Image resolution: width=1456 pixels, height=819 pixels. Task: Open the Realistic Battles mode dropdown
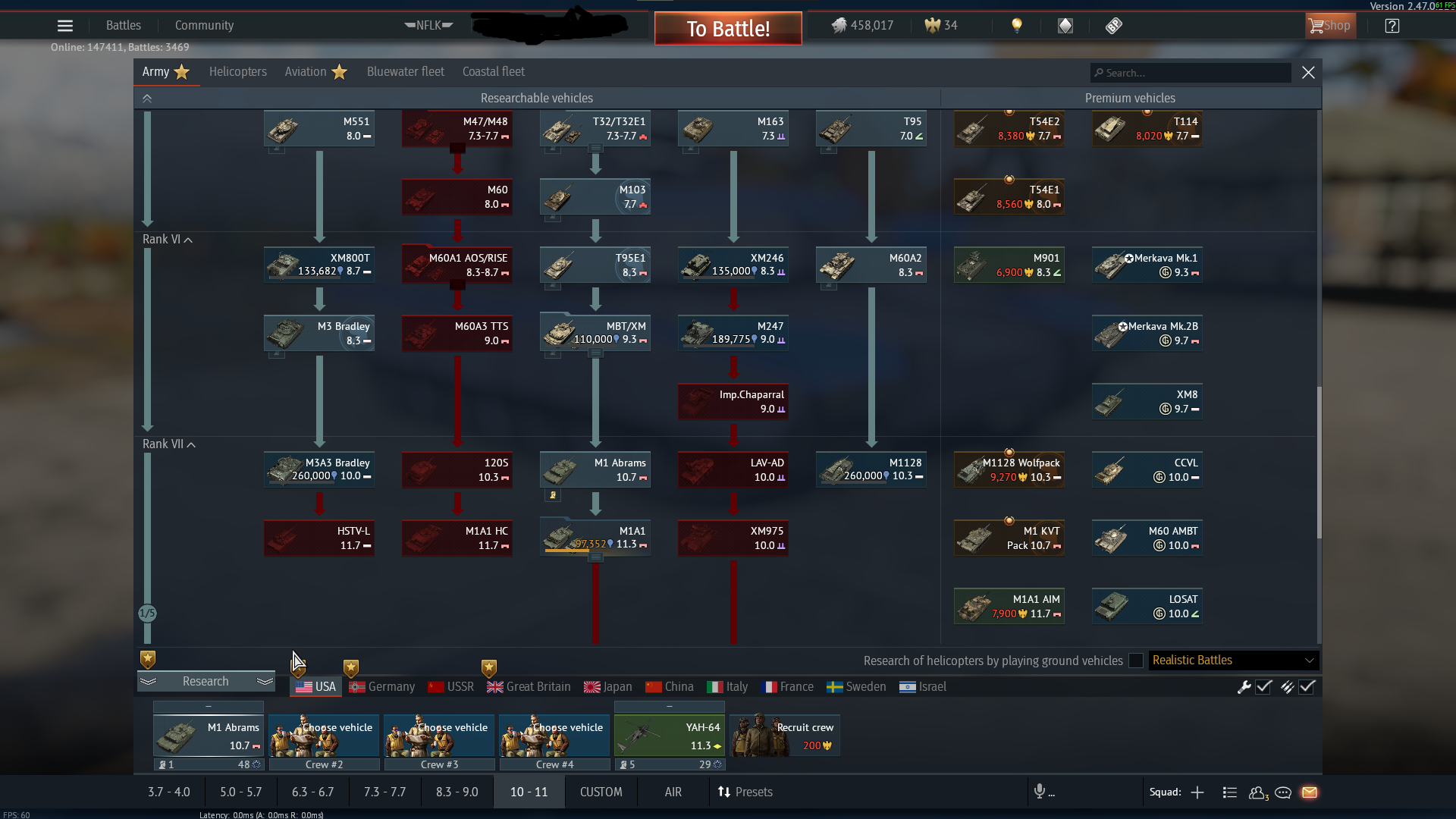[x=1234, y=661]
